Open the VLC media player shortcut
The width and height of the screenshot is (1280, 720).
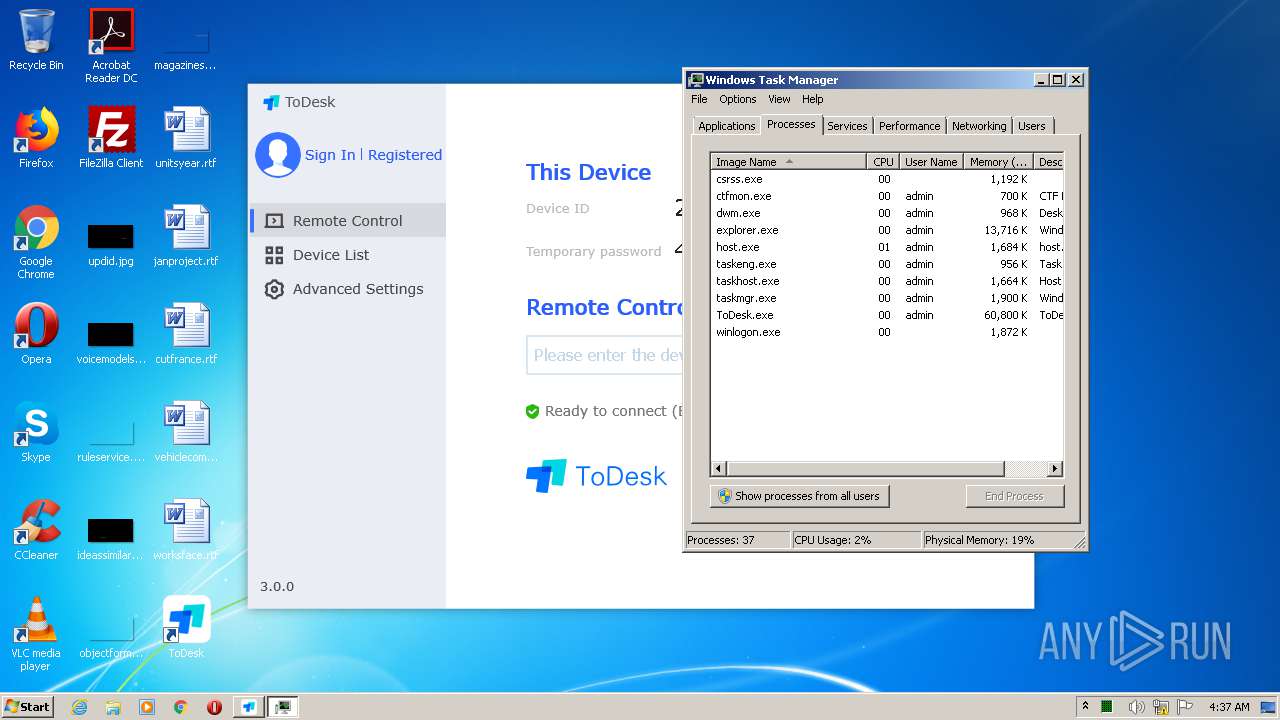click(36, 634)
